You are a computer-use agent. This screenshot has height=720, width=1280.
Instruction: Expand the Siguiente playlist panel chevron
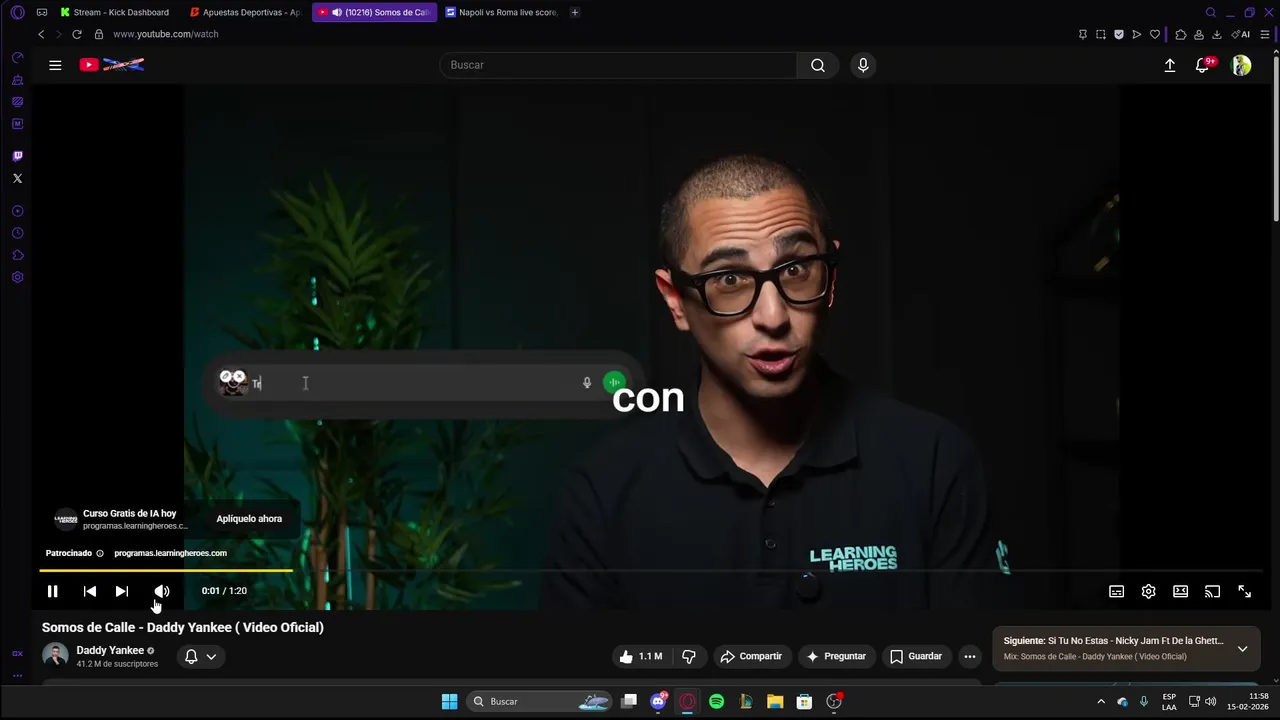pyautogui.click(x=1242, y=648)
